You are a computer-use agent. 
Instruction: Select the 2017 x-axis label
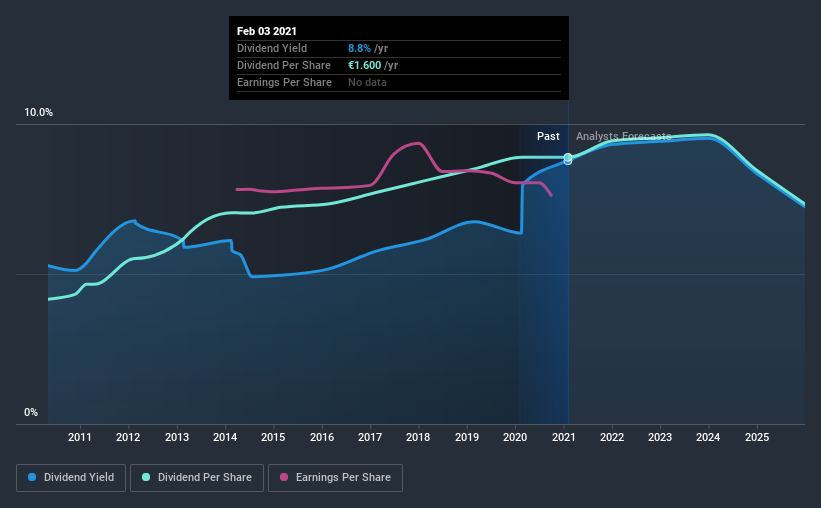pyautogui.click(x=370, y=437)
